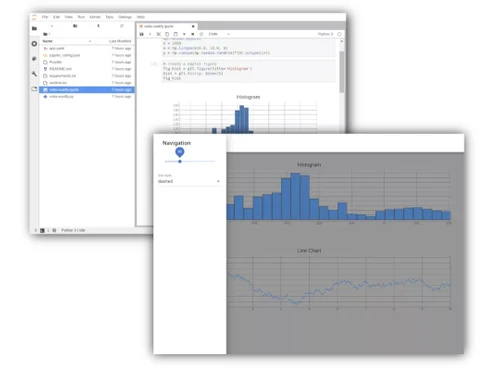Insert a cell below with the plus icon
Image resolution: width=500 pixels, height=375 pixels.
(x=150, y=34)
